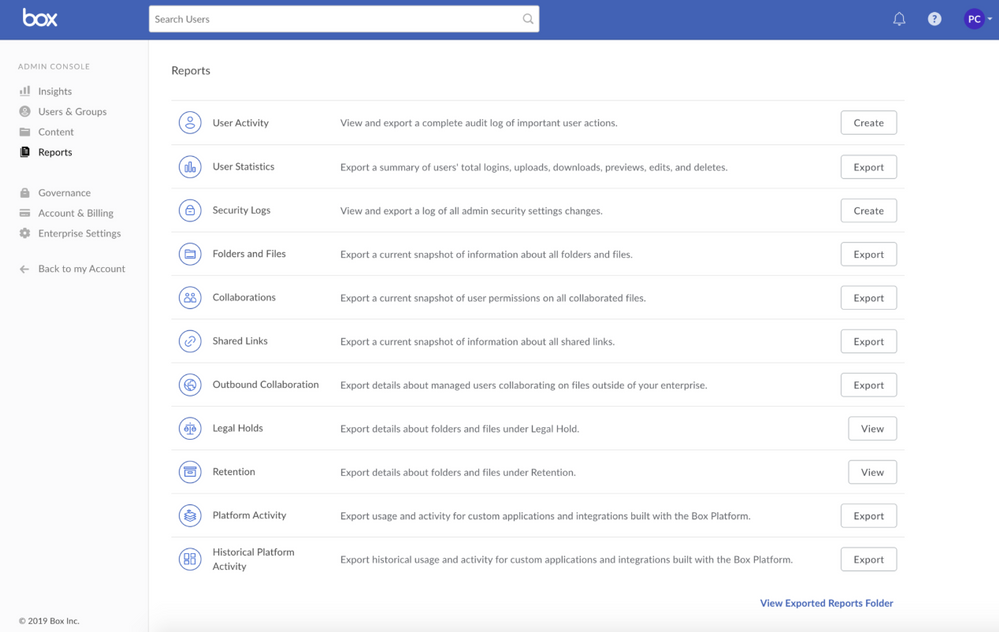Click the Collaborations people icon
The width and height of the screenshot is (999, 632).
click(x=190, y=298)
